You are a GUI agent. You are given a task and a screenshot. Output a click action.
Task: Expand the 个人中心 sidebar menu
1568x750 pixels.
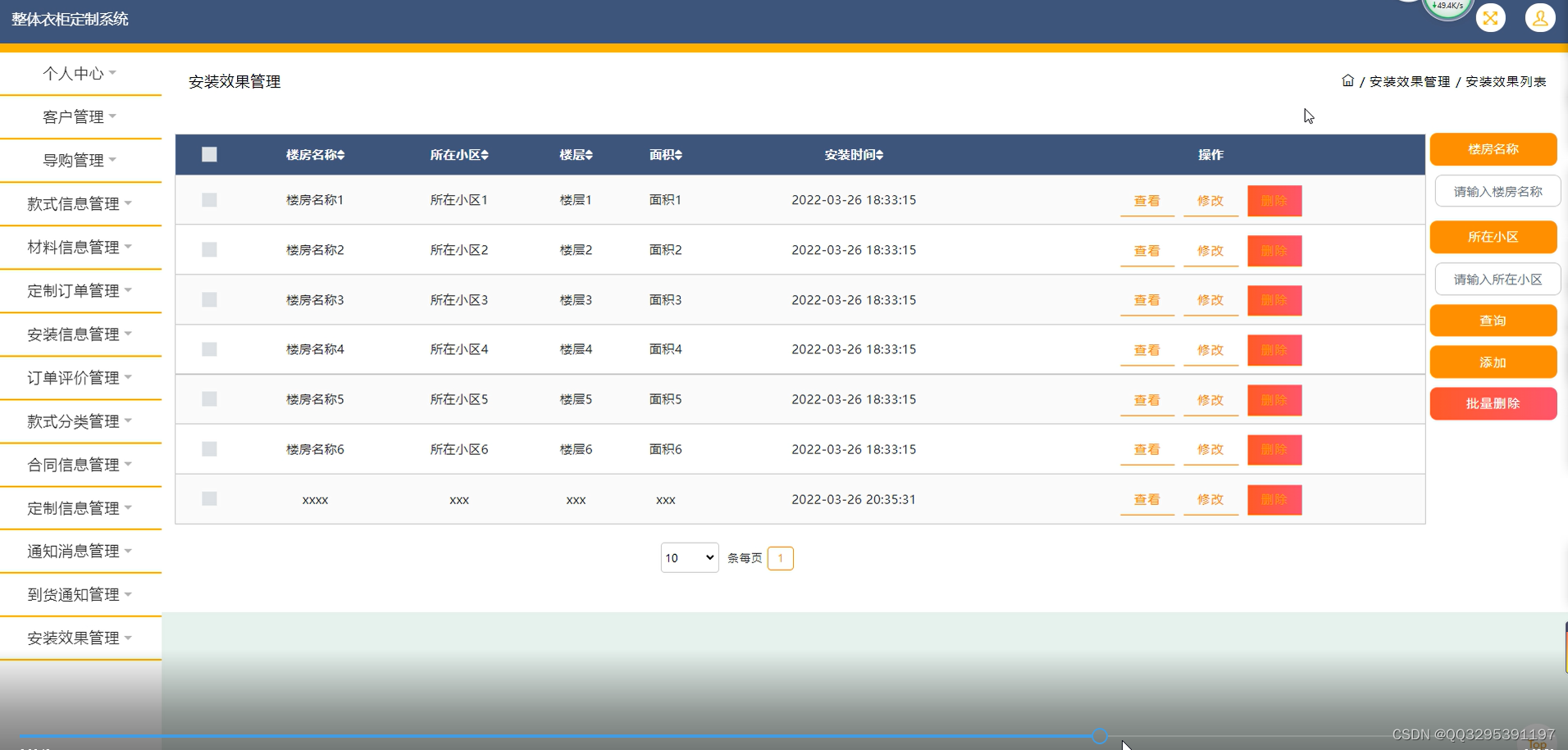80,74
